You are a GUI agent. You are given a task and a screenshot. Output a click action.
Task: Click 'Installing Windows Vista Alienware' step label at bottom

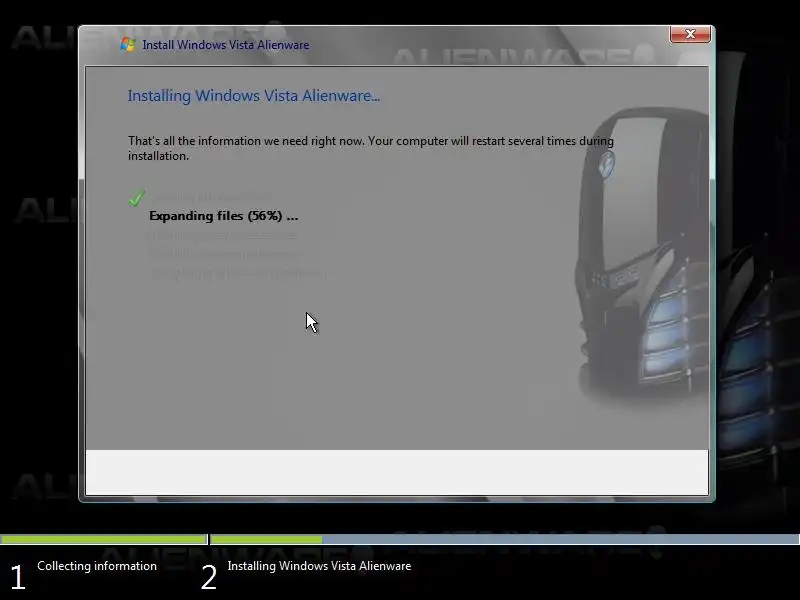[x=319, y=566]
